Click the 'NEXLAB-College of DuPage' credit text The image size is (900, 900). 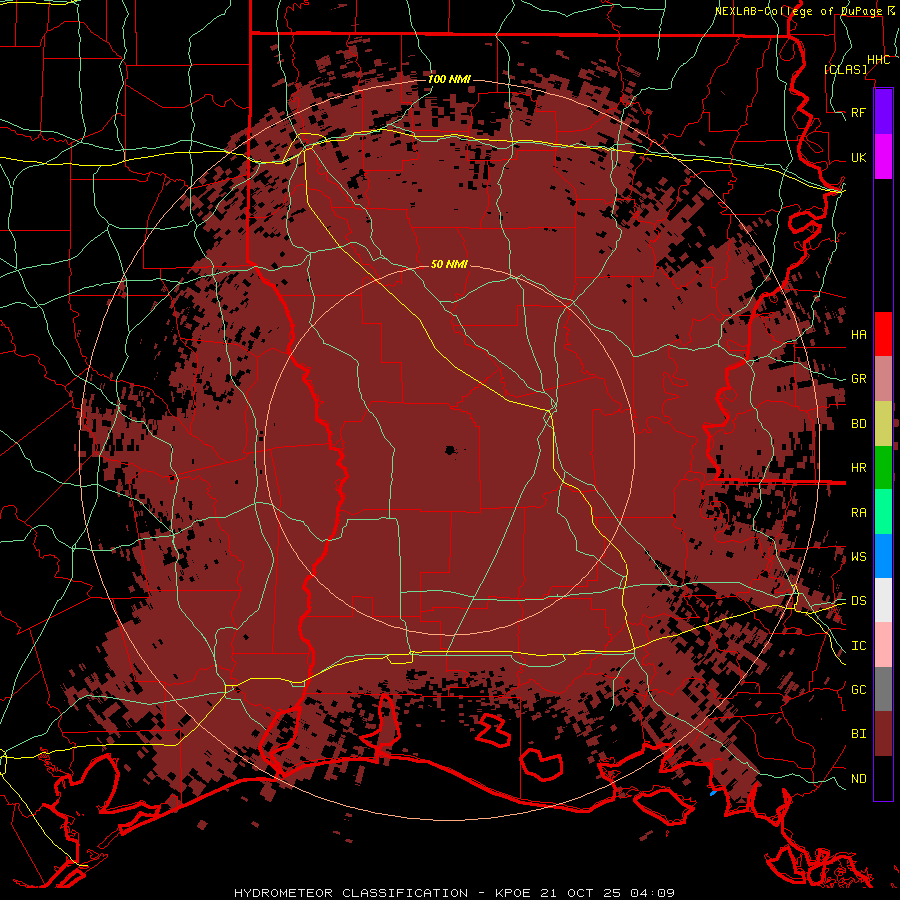point(799,11)
